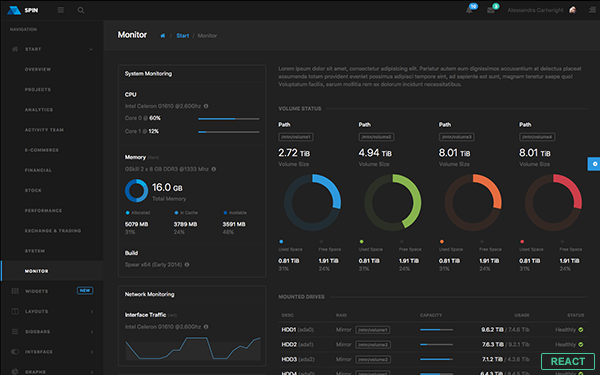Click the green 4.94 TiB donut chart
Image resolution: width=600 pixels, height=375 pixels.
pyautogui.click(x=393, y=202)
